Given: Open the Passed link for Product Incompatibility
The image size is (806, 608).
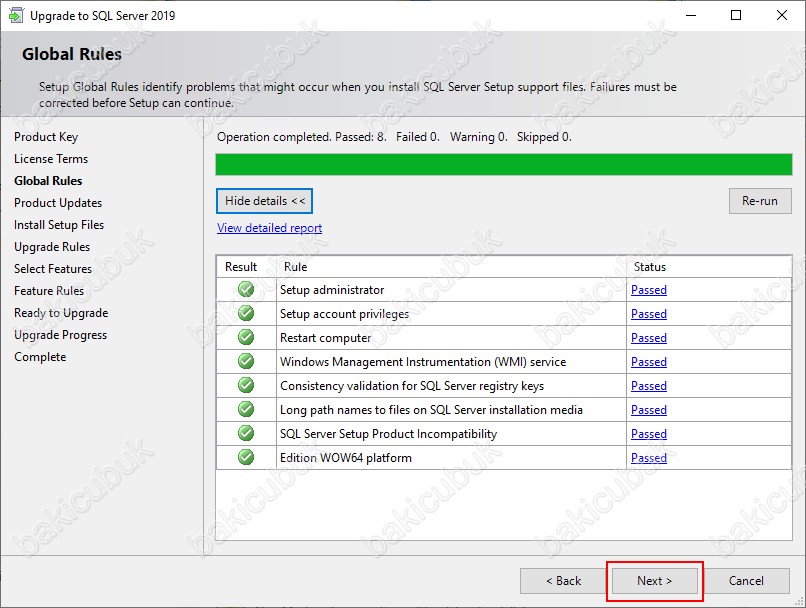Looking at the screenshot, I should 649,434.
